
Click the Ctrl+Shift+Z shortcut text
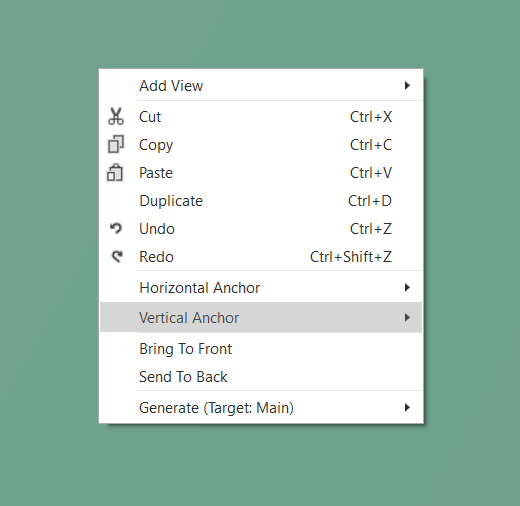pos(351,257)
